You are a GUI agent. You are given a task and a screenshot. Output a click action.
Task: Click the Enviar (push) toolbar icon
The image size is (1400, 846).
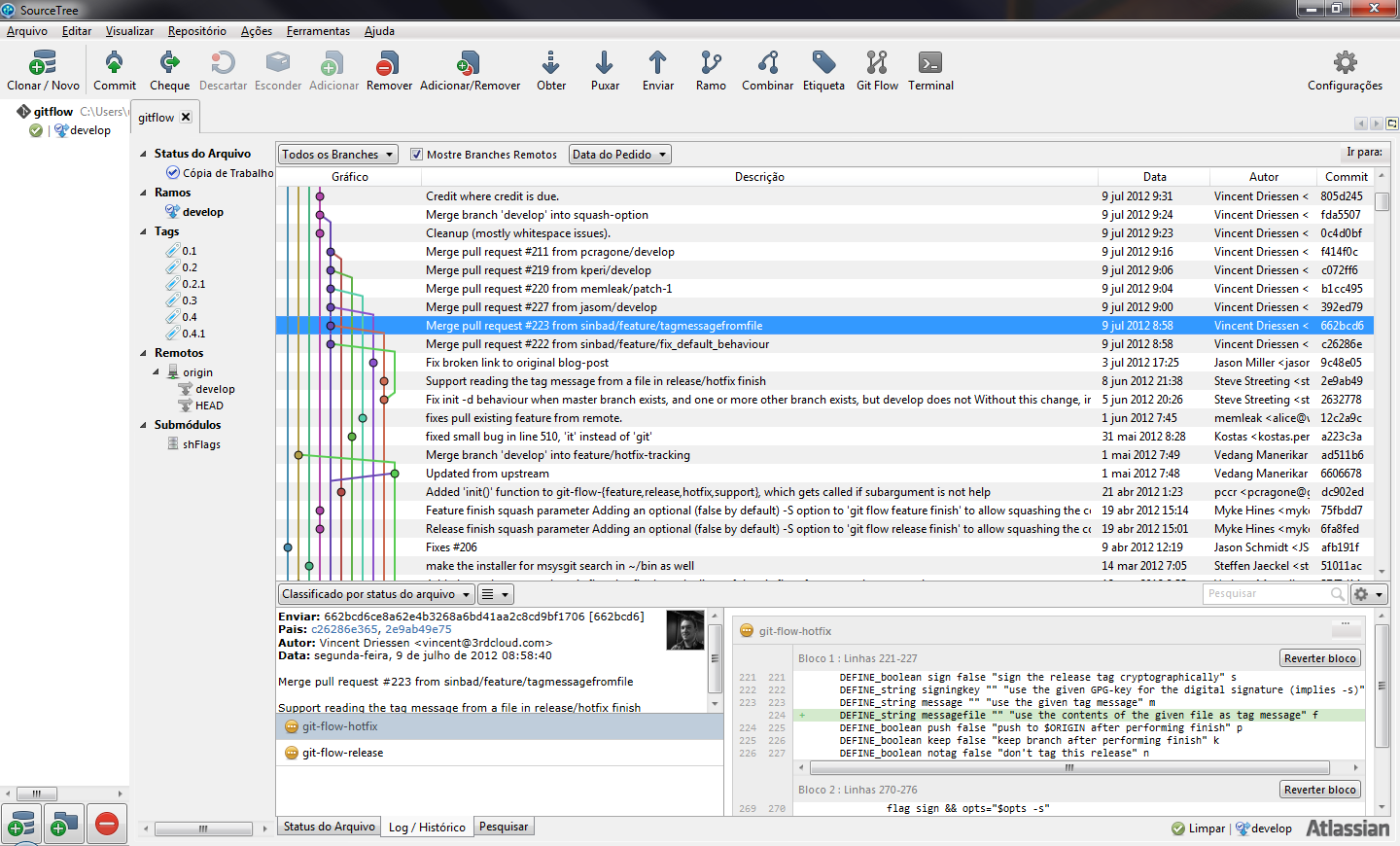coord(657,64)
